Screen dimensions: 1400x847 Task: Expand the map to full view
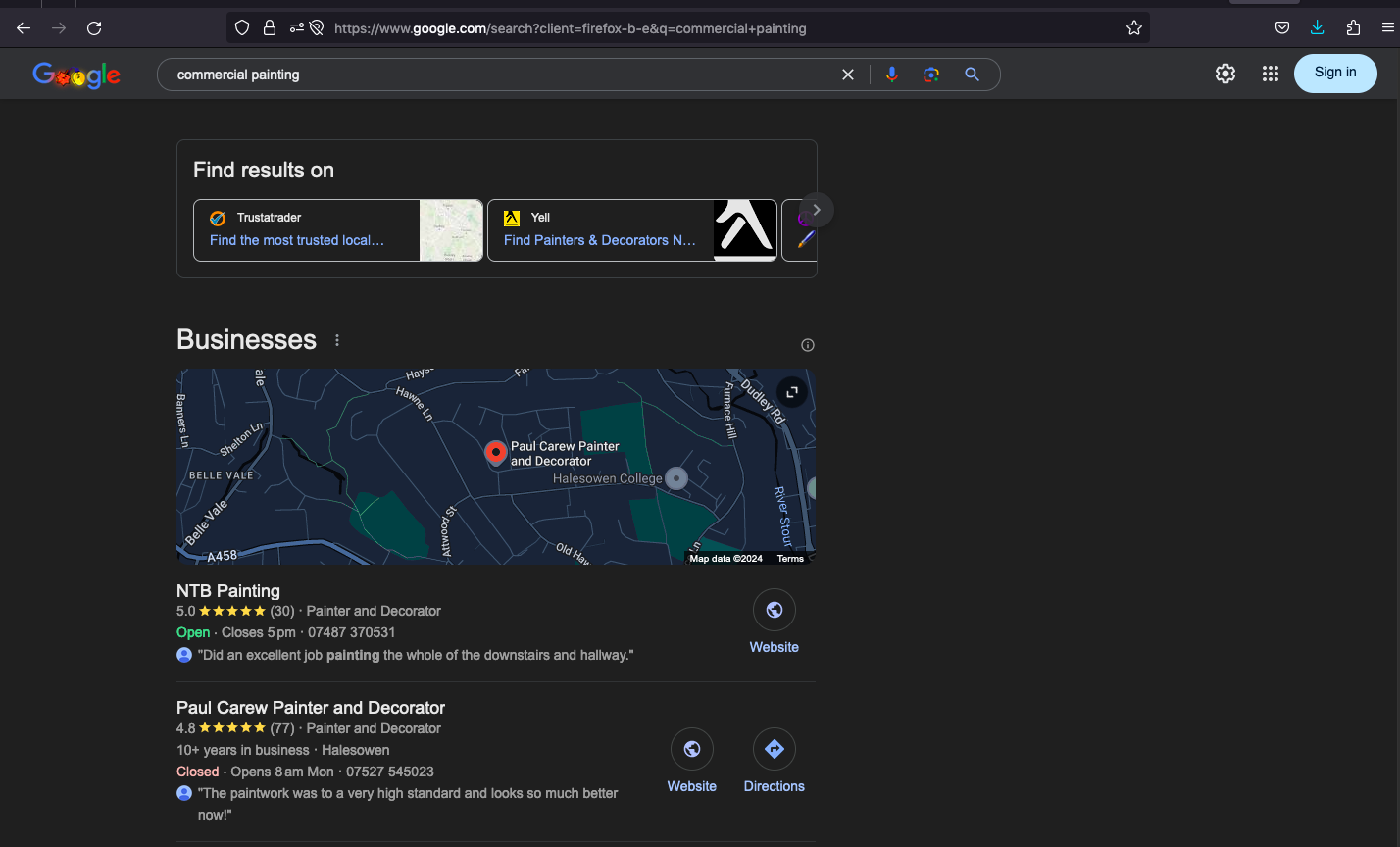791,392
